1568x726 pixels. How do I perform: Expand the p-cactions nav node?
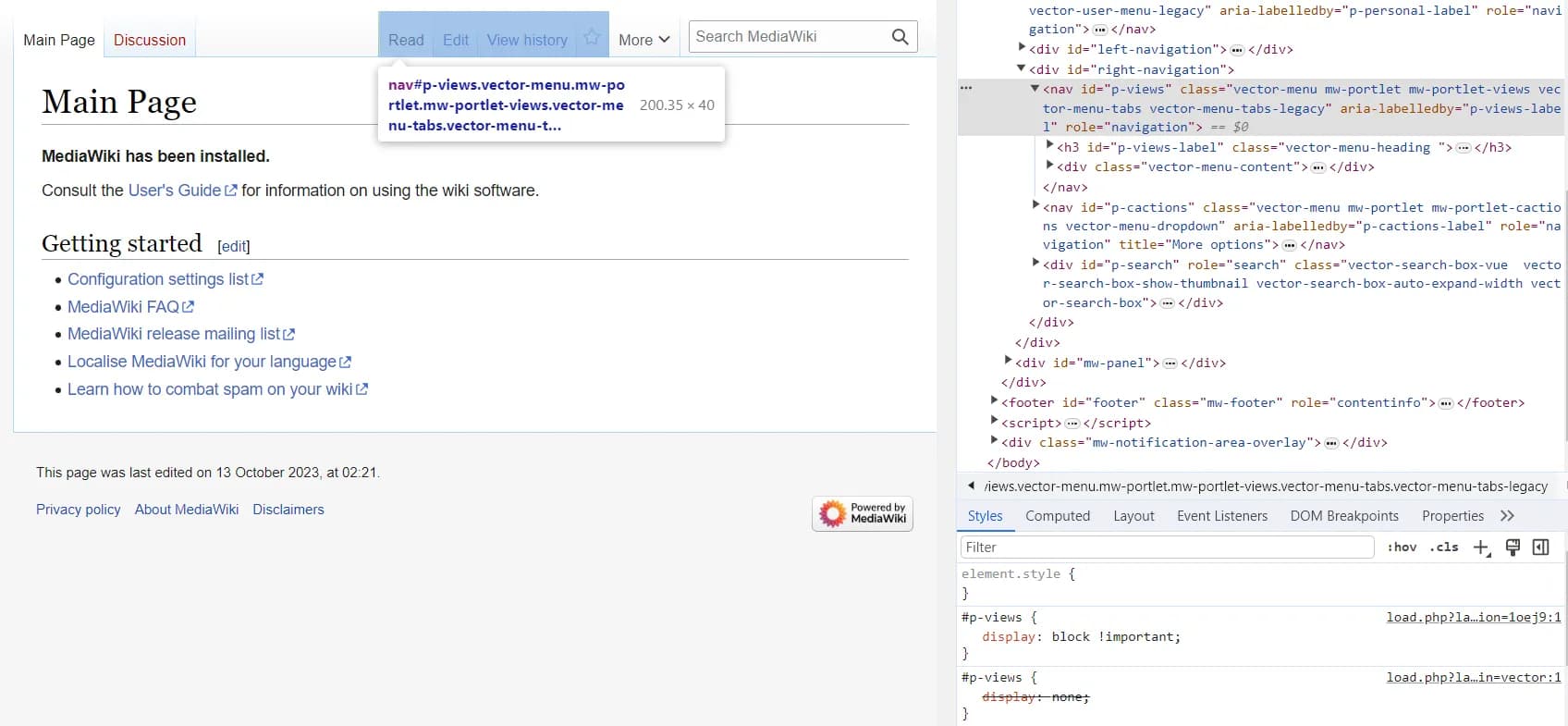pos(1035,206)
